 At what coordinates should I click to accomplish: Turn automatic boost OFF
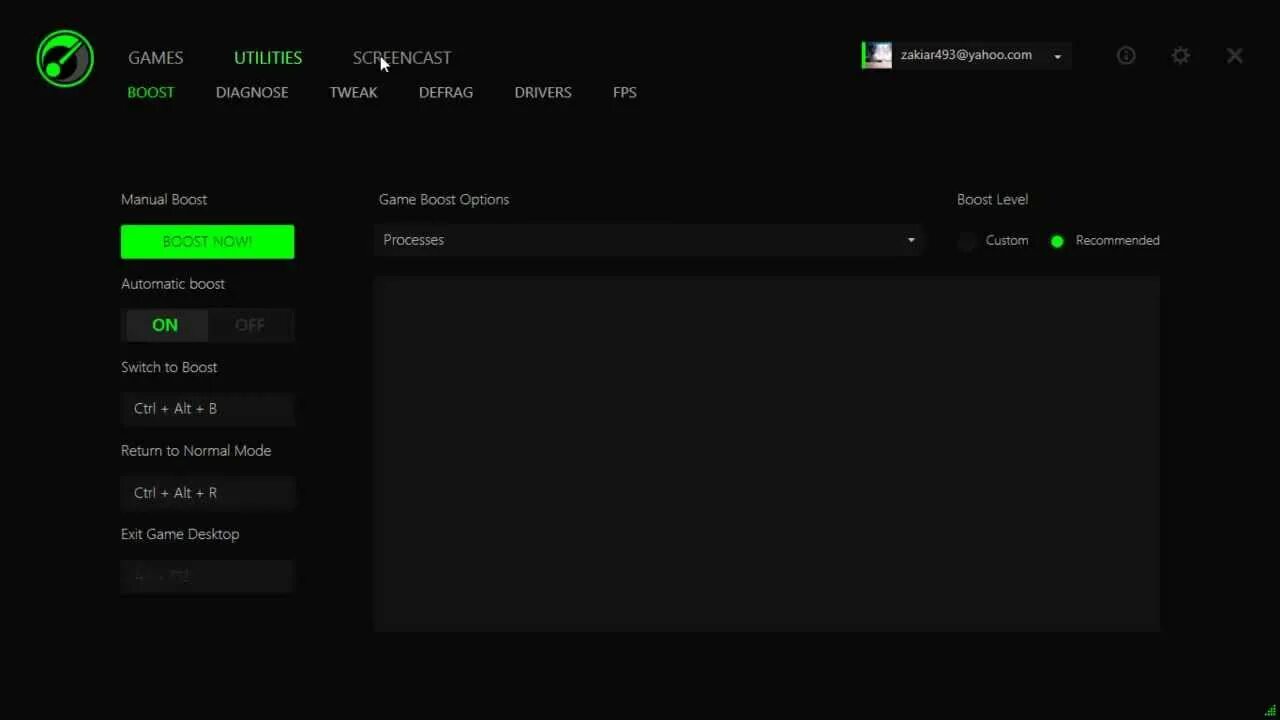(250, 325)
